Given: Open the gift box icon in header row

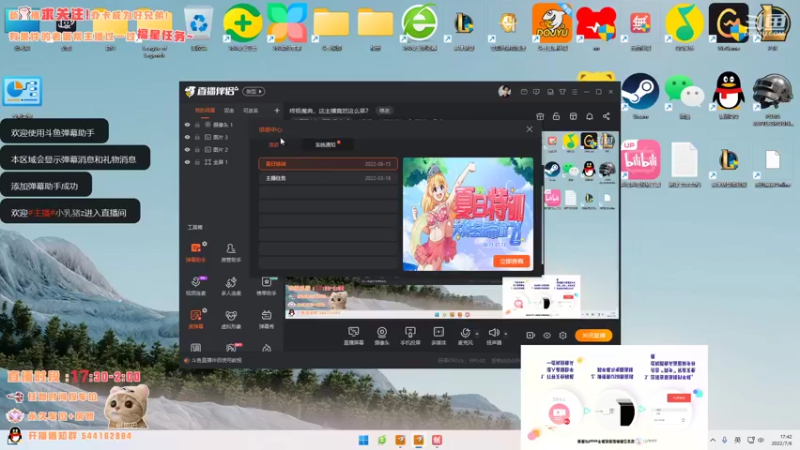Looking at the screenshot, I should coord(540,116).
